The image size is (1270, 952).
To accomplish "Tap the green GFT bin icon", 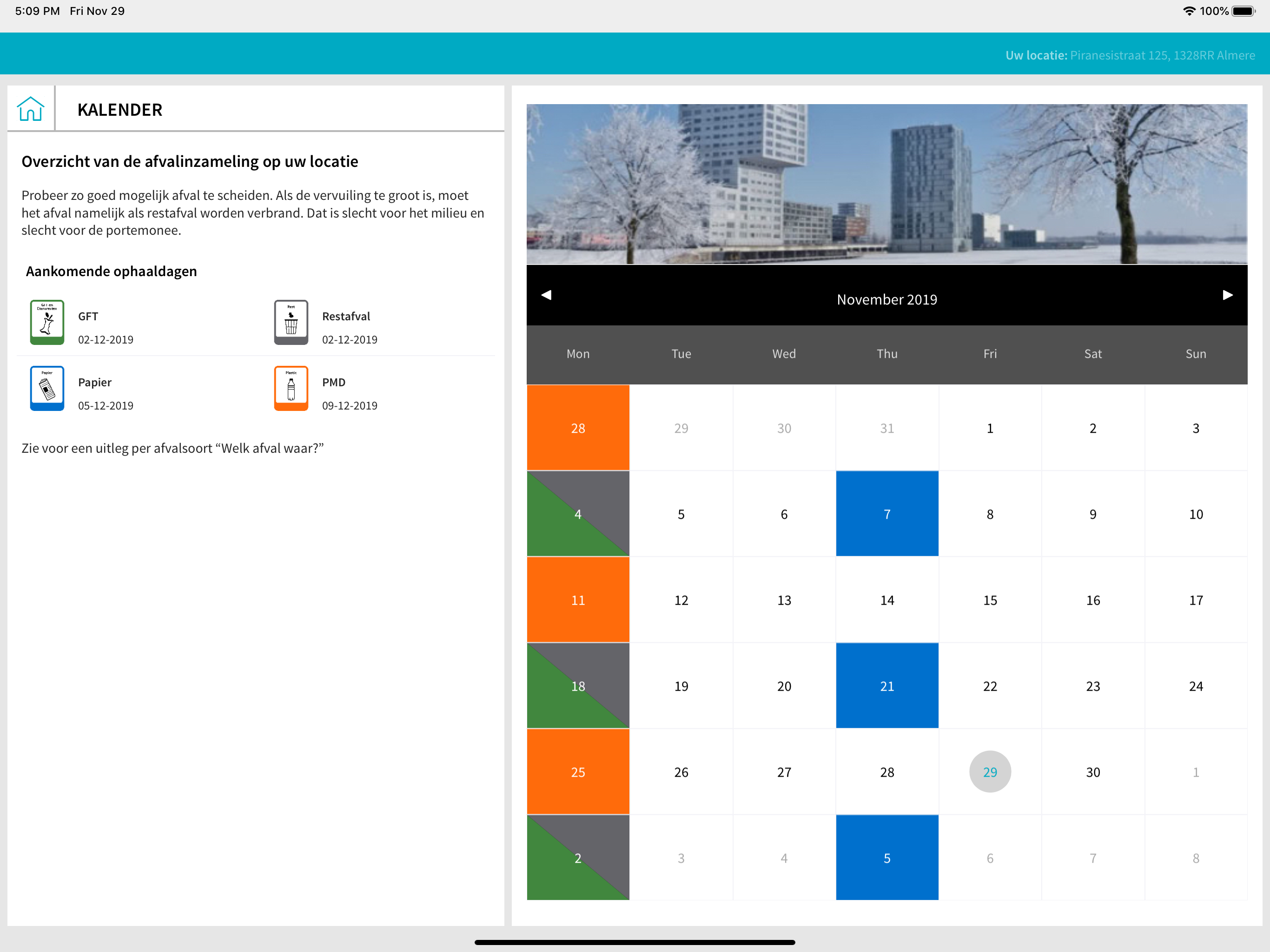I will tap(47, 322).
